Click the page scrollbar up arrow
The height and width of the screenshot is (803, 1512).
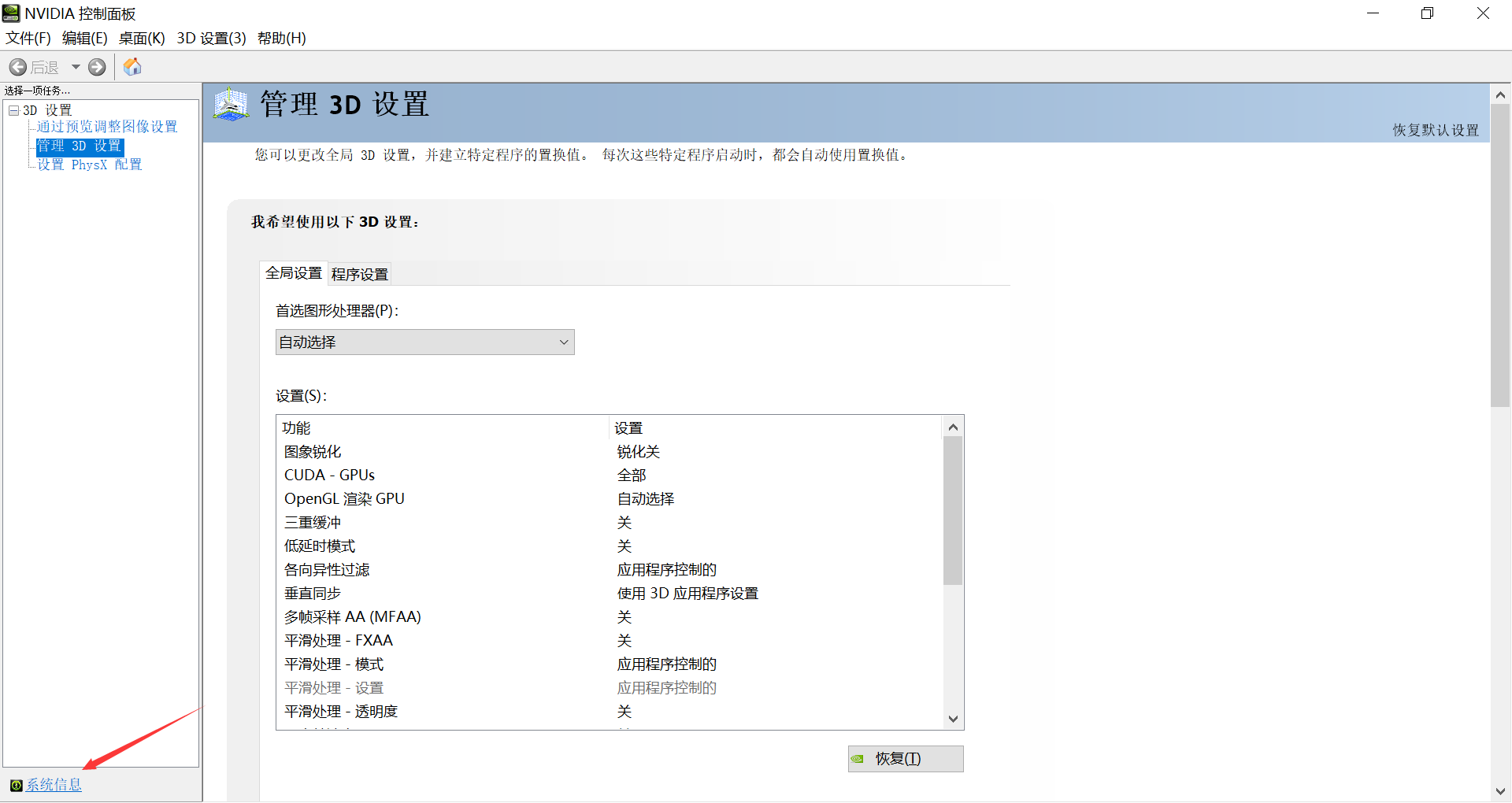[1500, 94]
